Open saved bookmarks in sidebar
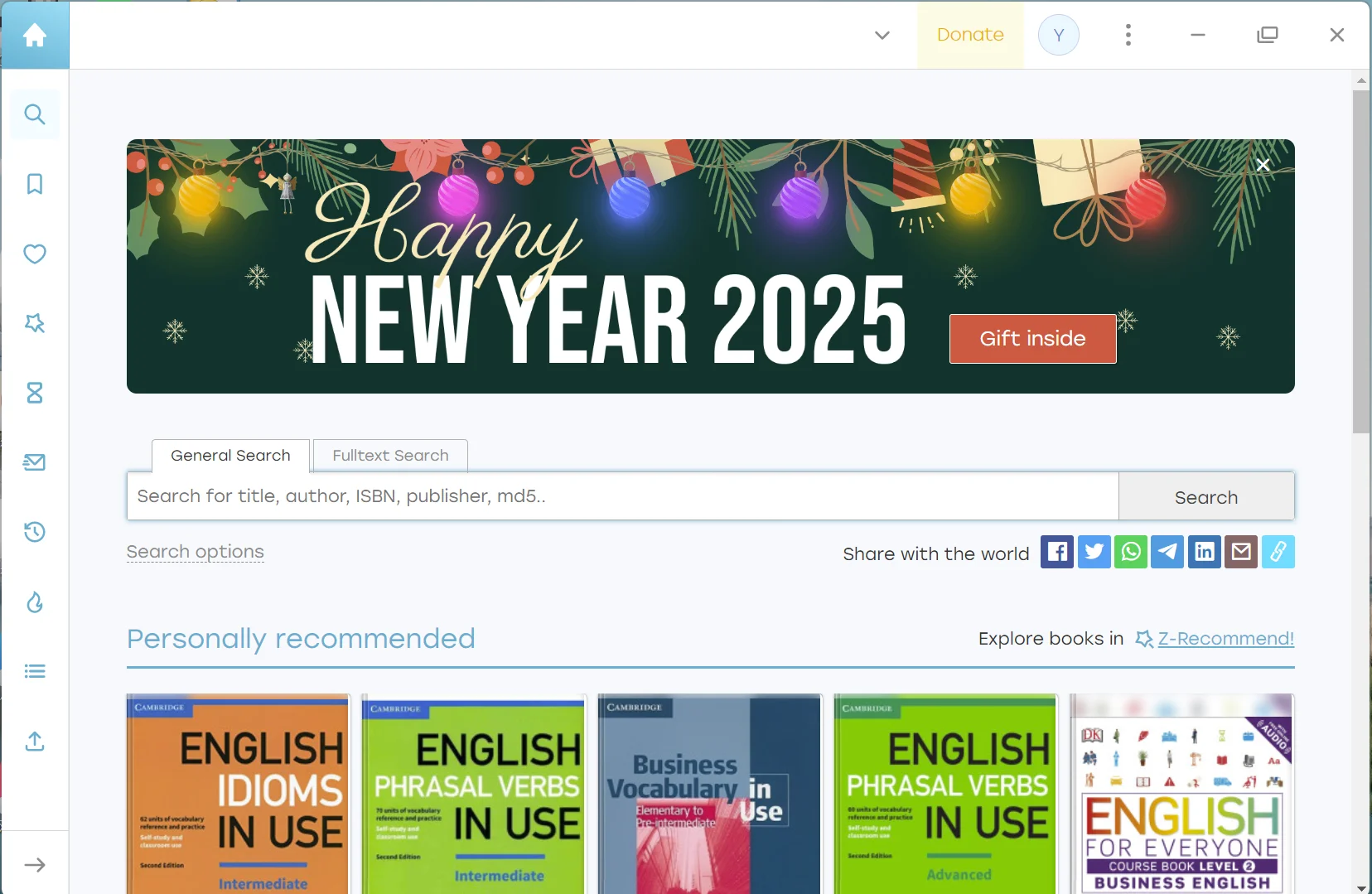Image resolution: width=1372 pixels, height=894 pixels. 35,184
